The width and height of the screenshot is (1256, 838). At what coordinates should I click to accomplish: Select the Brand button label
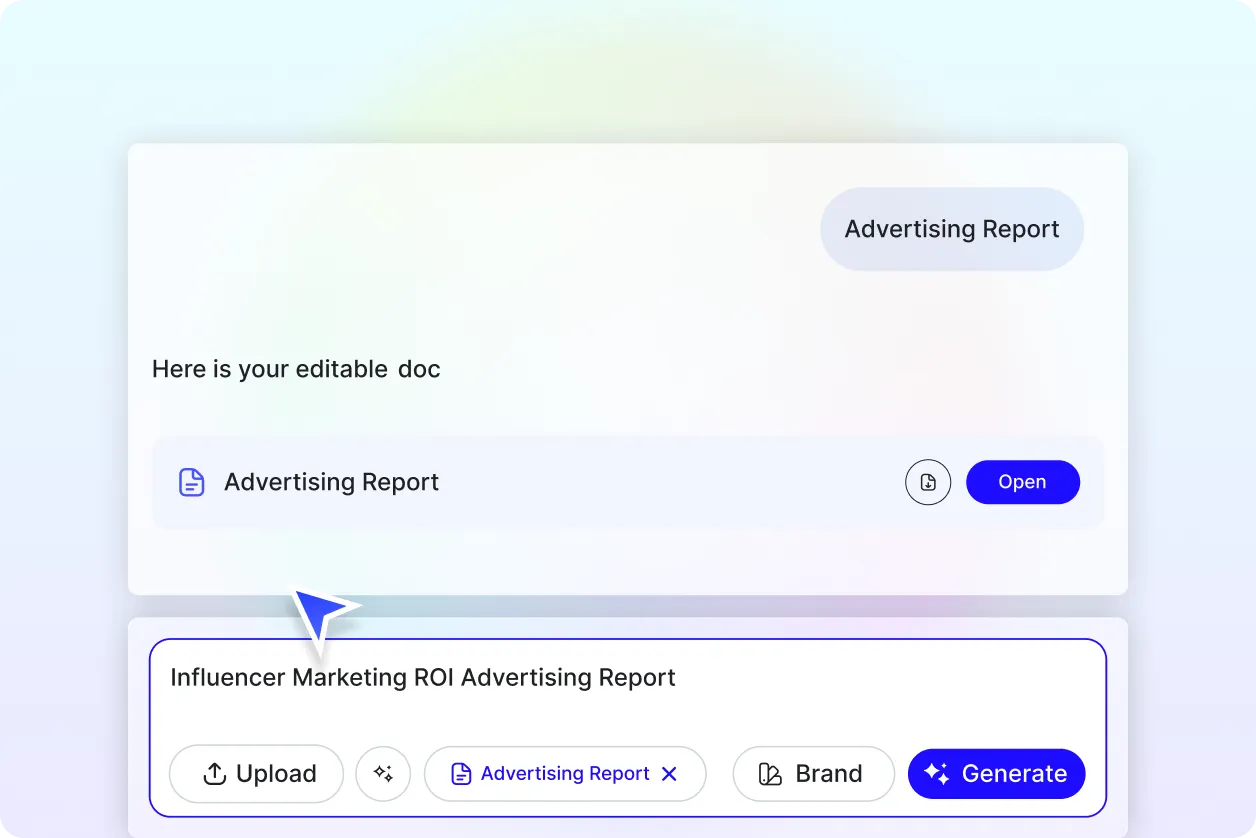click(828, 774)
